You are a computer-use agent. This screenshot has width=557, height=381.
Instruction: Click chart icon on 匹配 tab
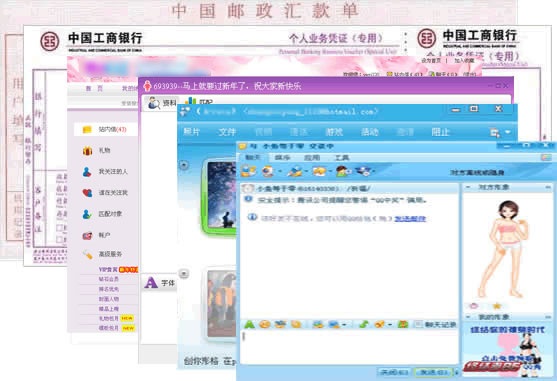190,102
